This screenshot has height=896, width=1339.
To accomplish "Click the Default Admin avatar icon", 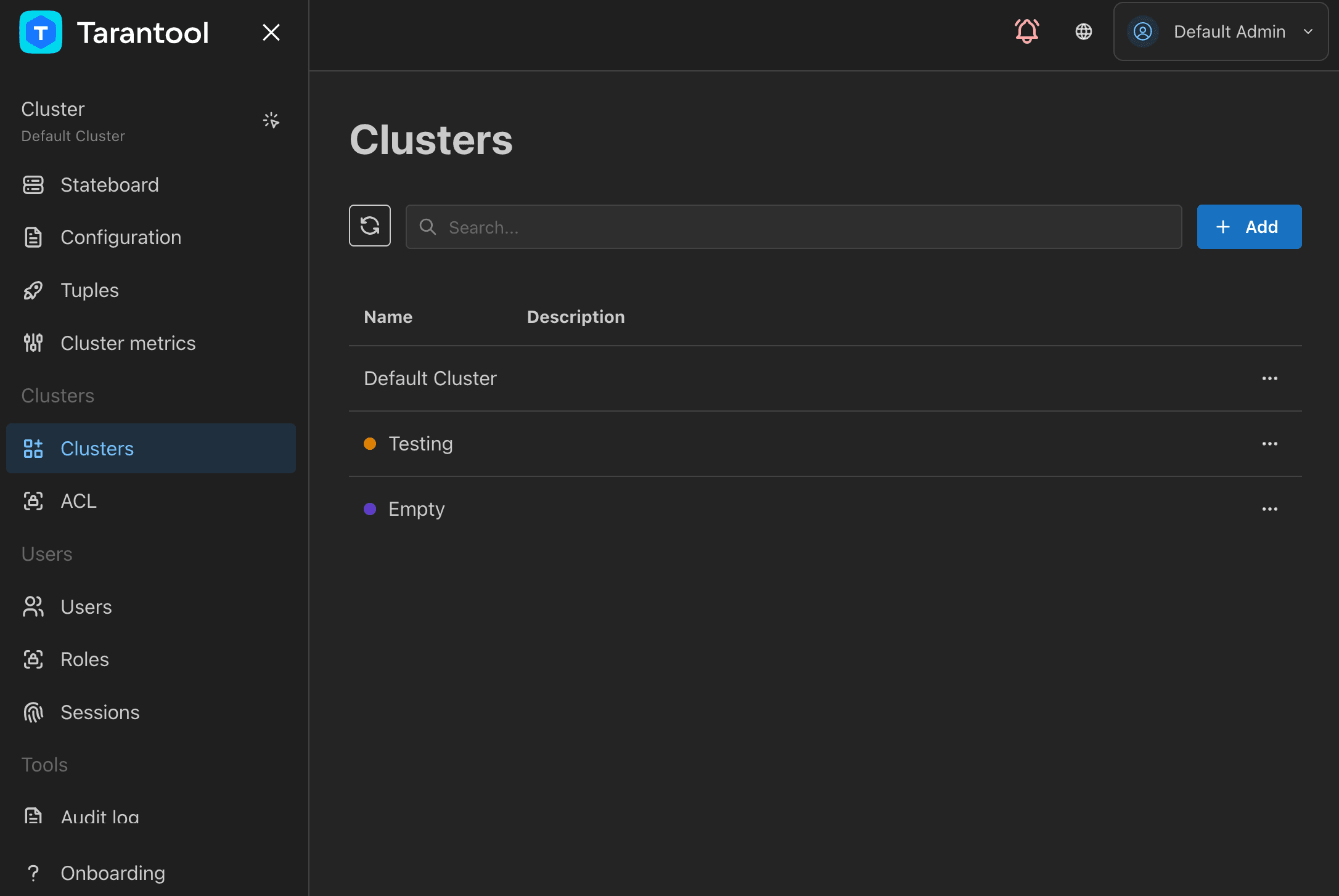I will (x=1143, y=31).
